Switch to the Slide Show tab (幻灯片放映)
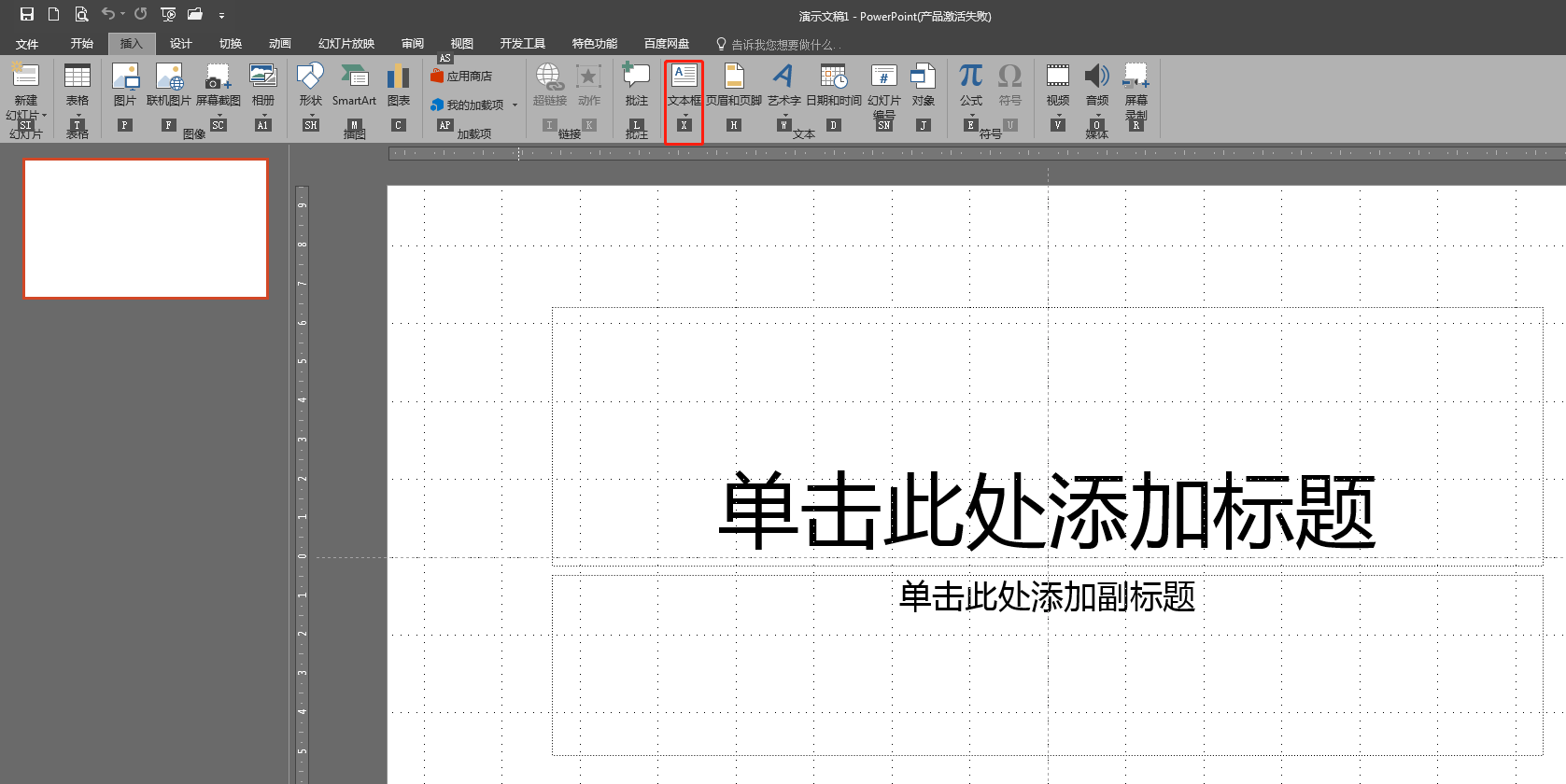The height and width of the screenshot is (784, 1566). [x=346, y=44]
